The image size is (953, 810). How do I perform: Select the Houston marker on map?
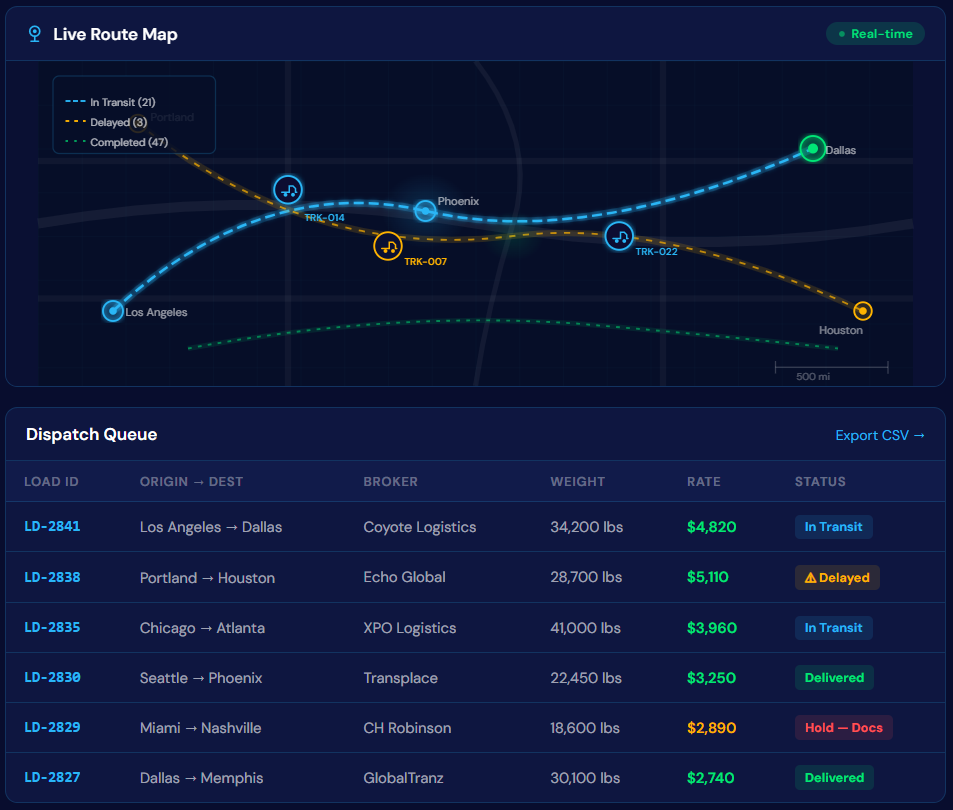point(862,311)
